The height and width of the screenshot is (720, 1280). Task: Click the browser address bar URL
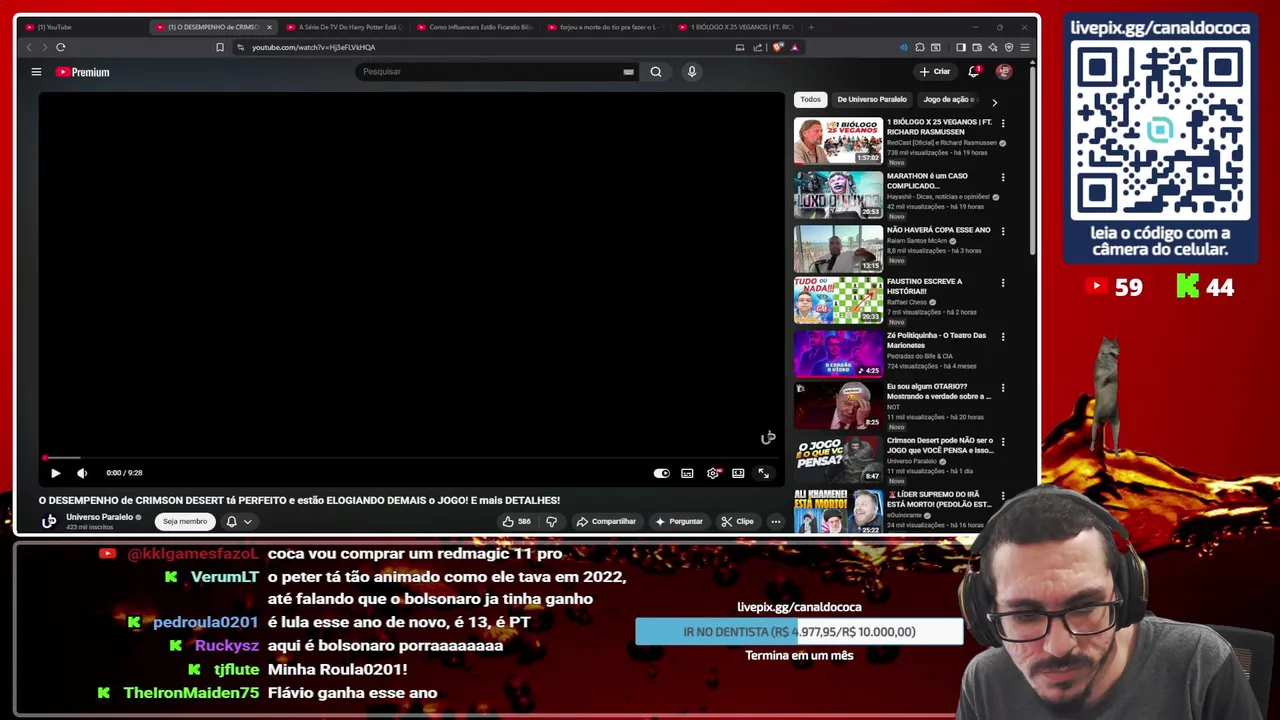[313, 47]
